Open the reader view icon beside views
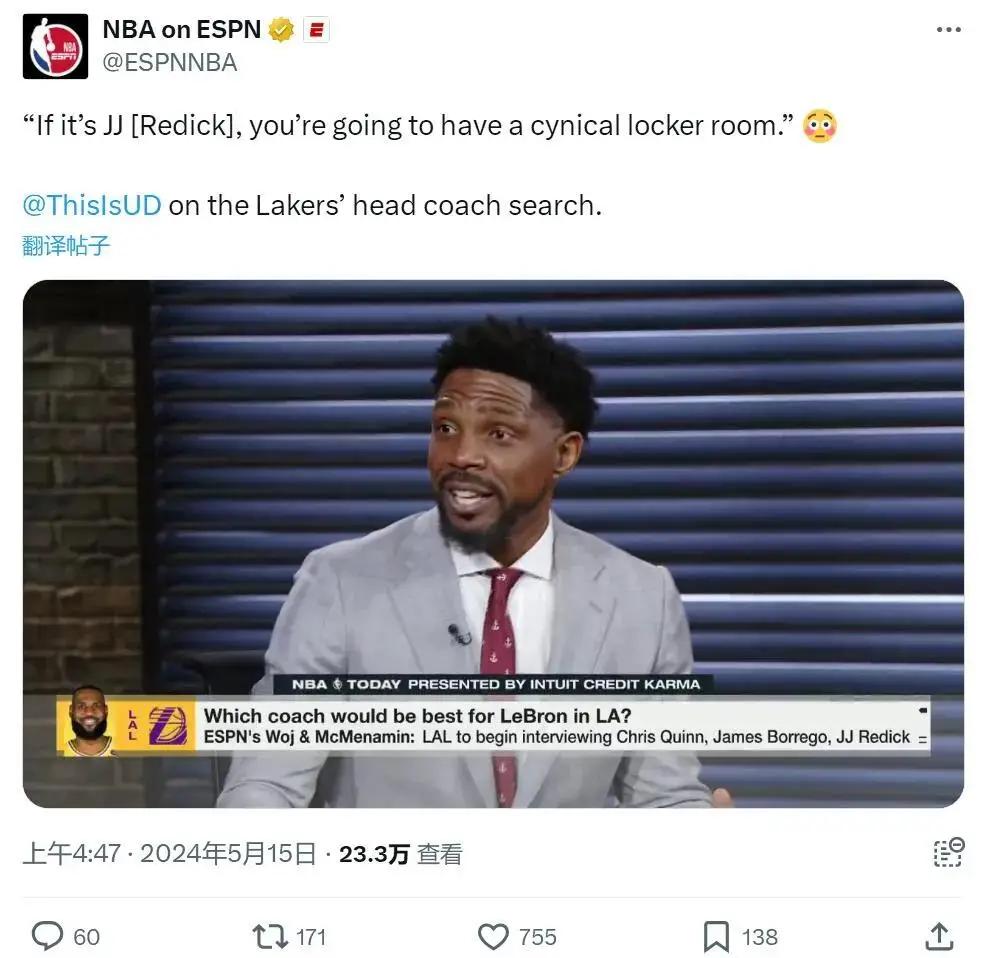Screen dimensions: 991x958 [x=949, y=852]
